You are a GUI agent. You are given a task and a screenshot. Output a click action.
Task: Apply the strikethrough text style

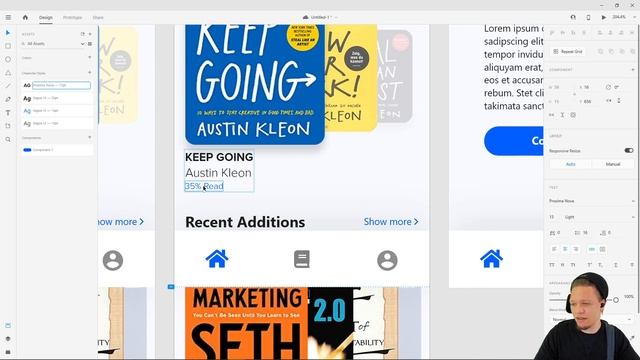pyautogui.click(x=631, y=265)
